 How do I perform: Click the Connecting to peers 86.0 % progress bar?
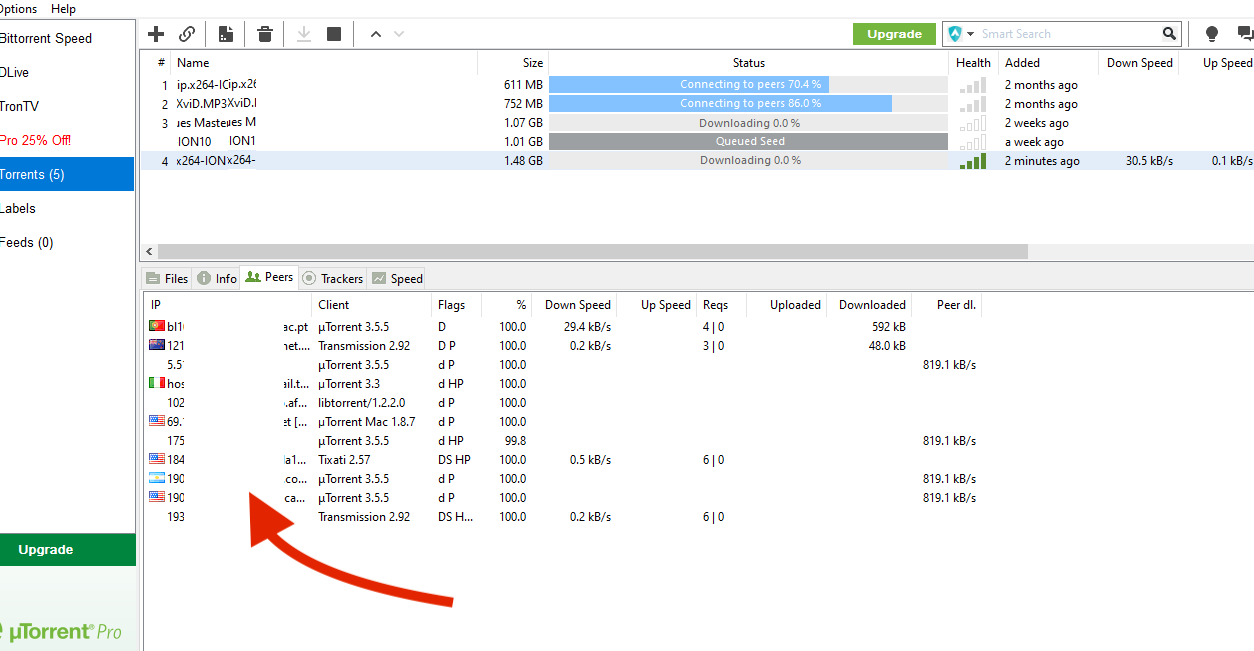(748, 103)
